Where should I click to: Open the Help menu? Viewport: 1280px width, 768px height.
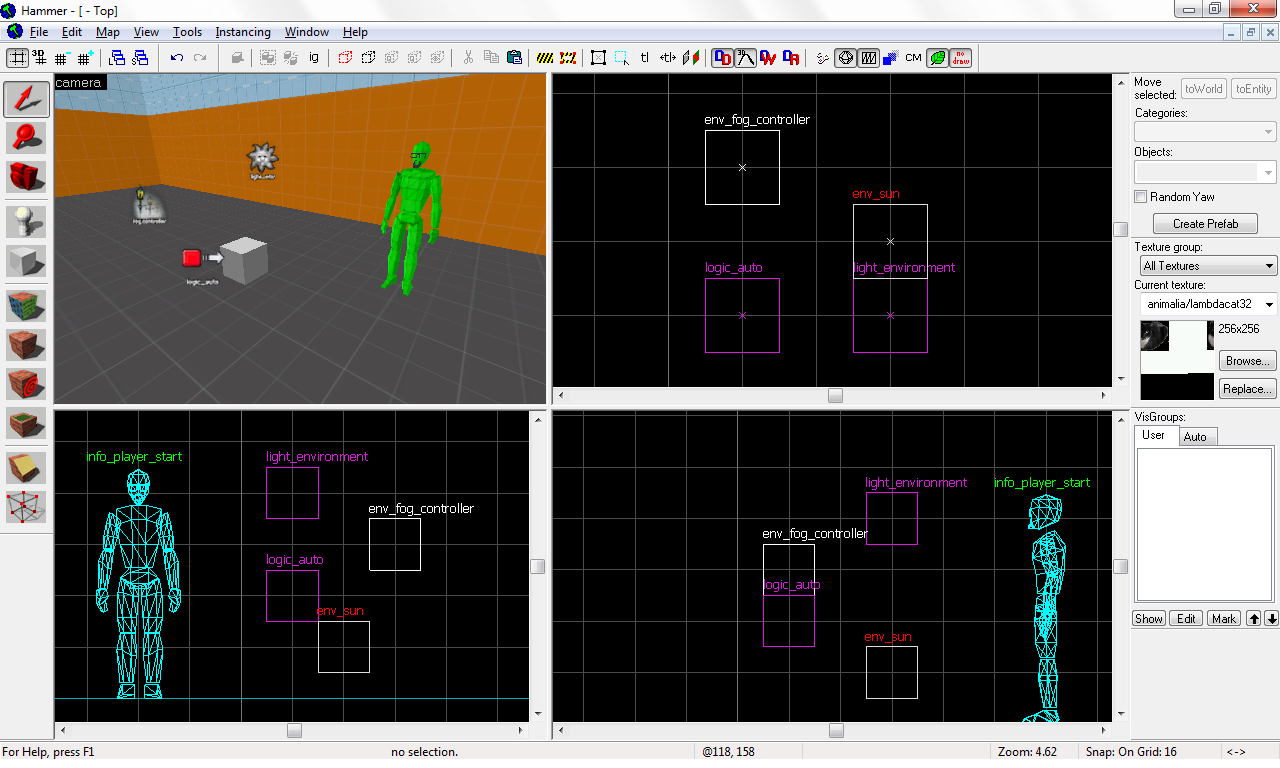coord(355,32)
